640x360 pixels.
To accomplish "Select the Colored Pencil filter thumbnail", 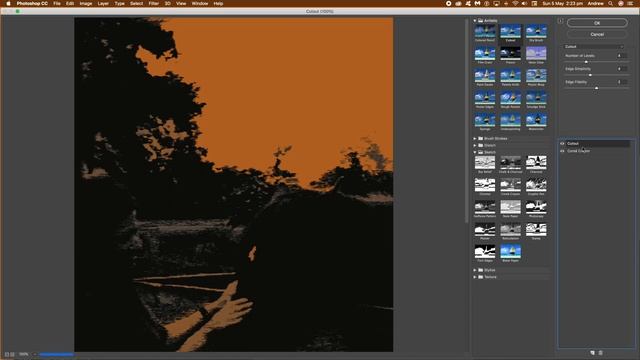I will 485,31.
